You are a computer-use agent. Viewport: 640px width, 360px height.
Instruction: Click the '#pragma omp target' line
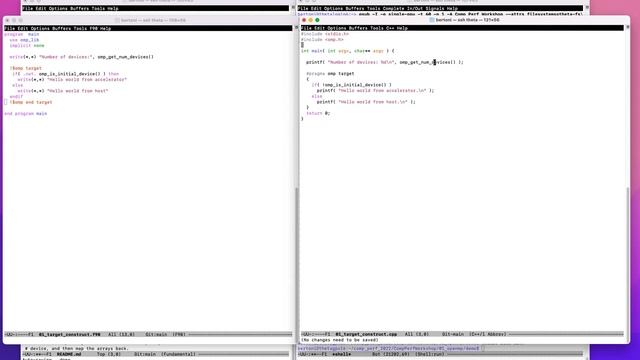point(330,73)
